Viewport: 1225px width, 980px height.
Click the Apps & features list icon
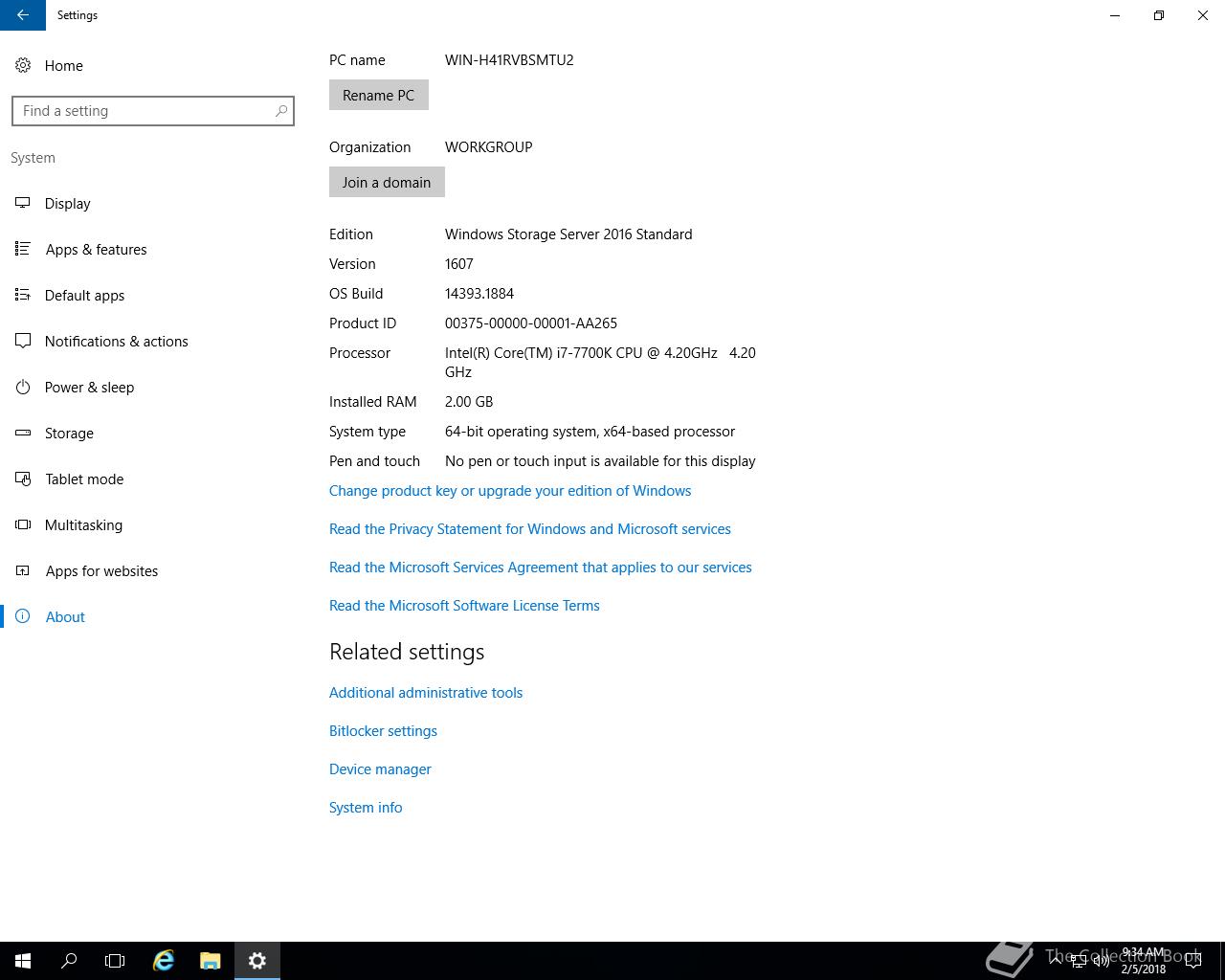[x=23, y=249]
